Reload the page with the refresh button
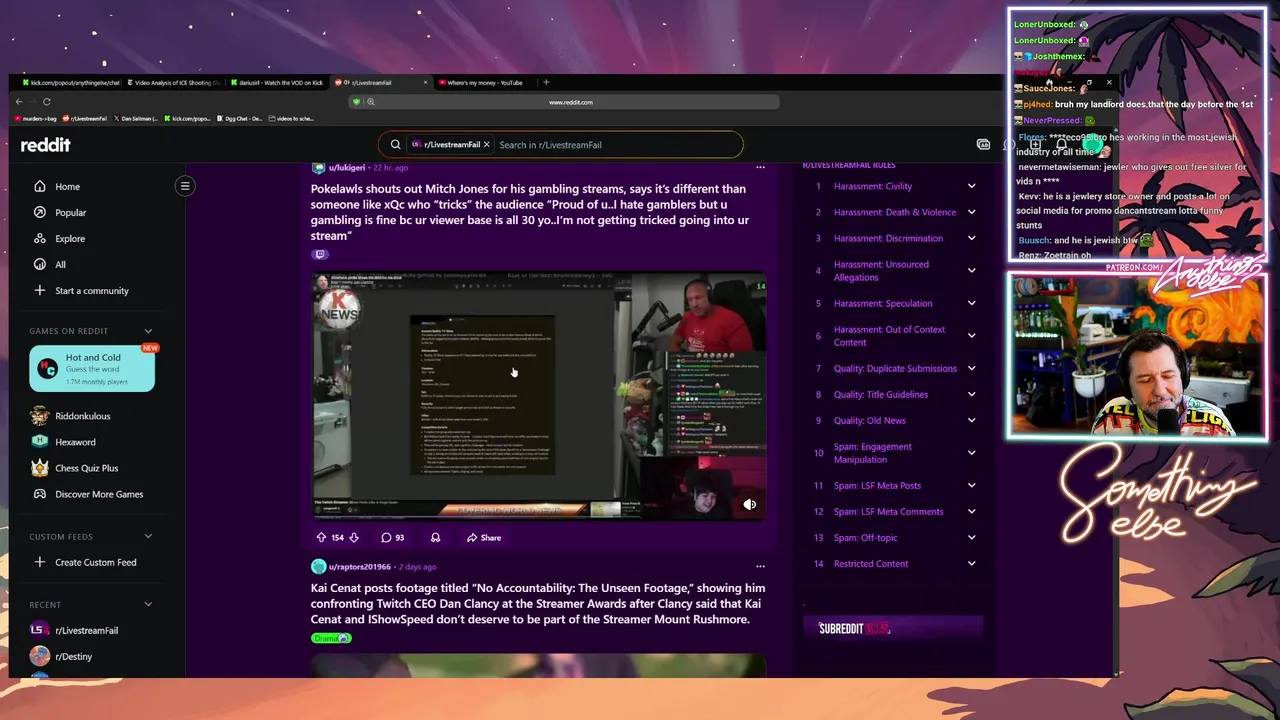 (x=47, y=101)
